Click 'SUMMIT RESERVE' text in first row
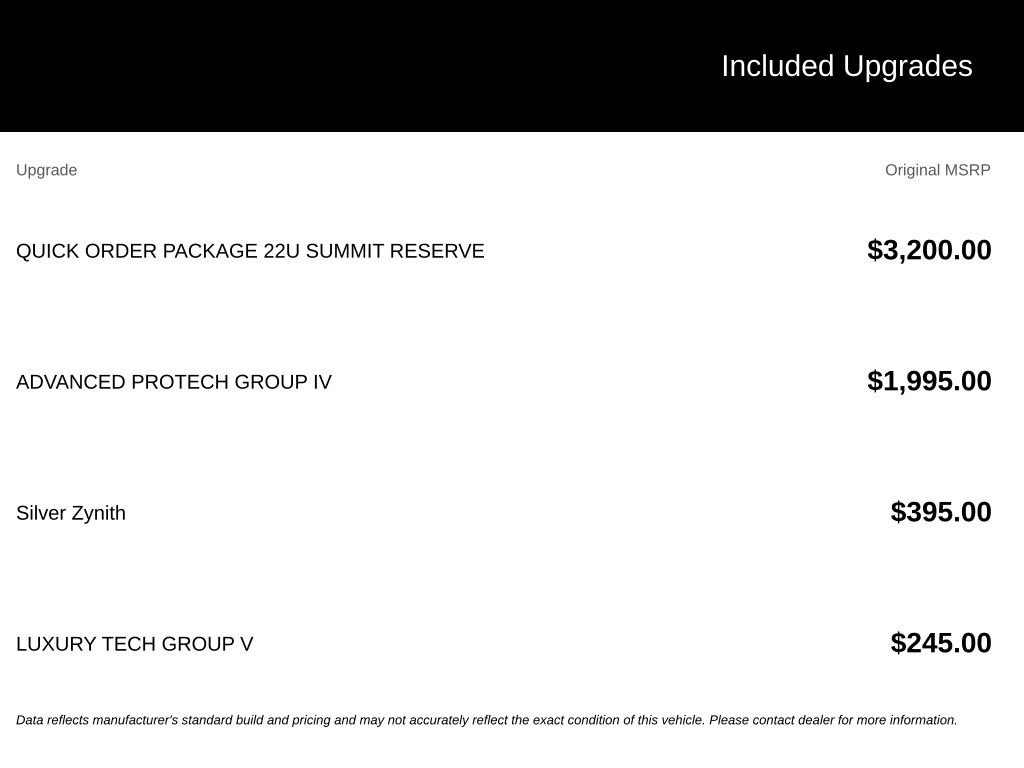Screen dimensions: 1024x768 point(395,251)
